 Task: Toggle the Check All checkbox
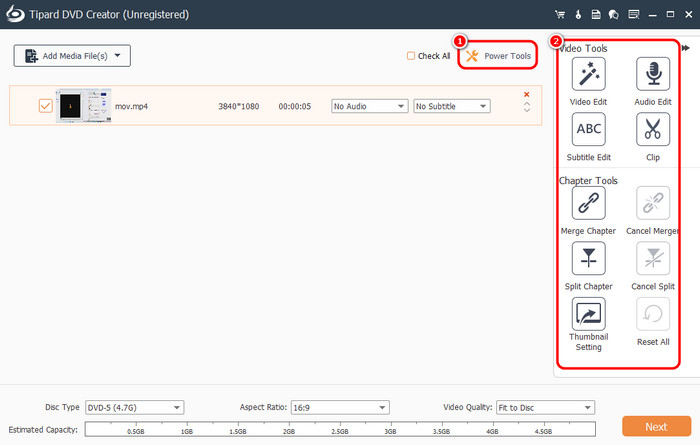pos(411,56)
